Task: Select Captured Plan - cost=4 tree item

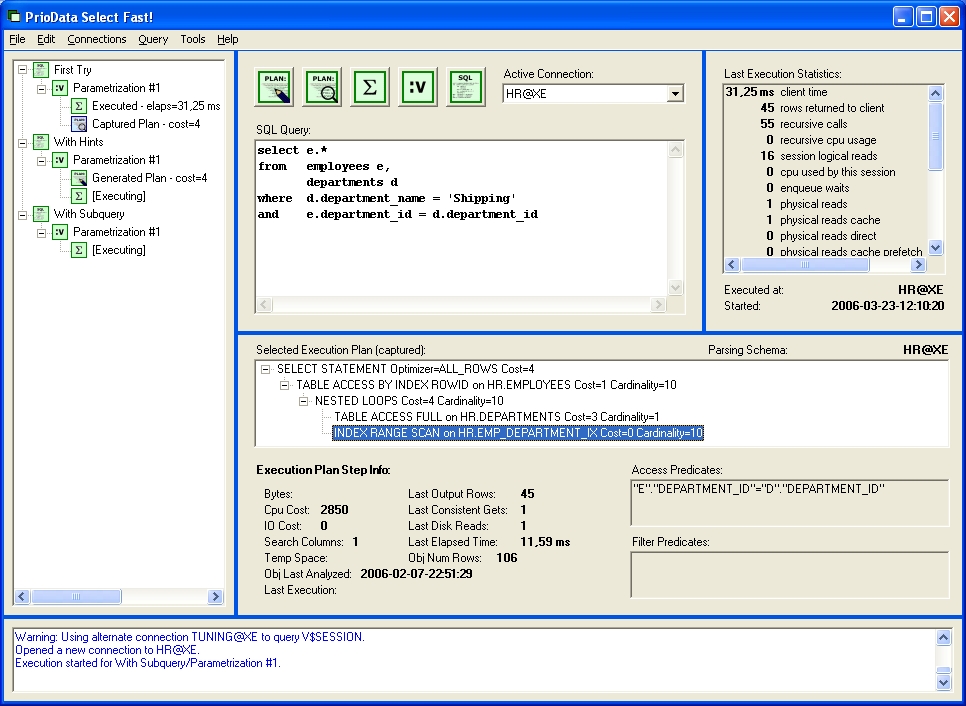Action: [146, 124]
